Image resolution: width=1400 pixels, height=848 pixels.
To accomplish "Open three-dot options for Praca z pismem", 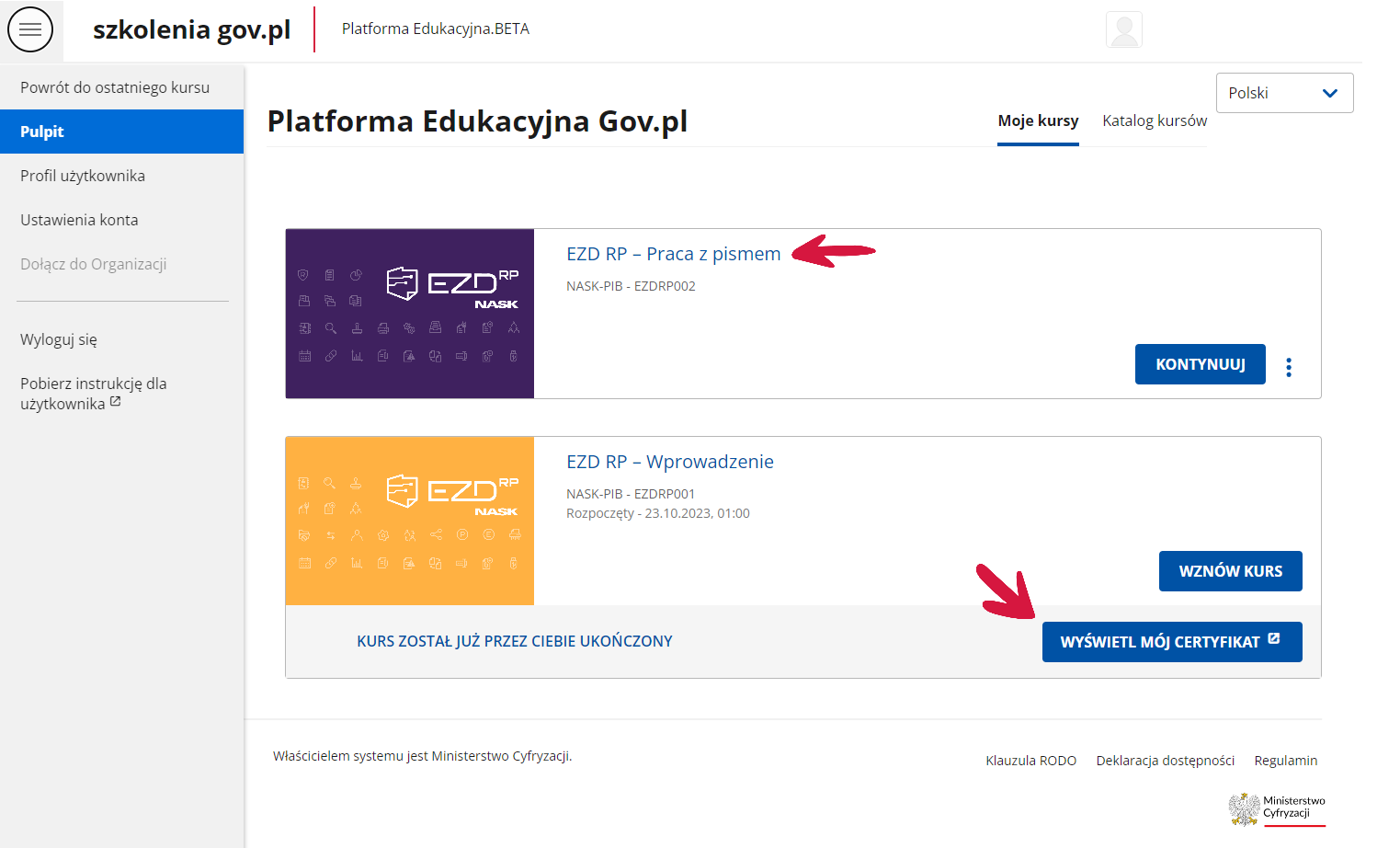I will point(1288,367).
